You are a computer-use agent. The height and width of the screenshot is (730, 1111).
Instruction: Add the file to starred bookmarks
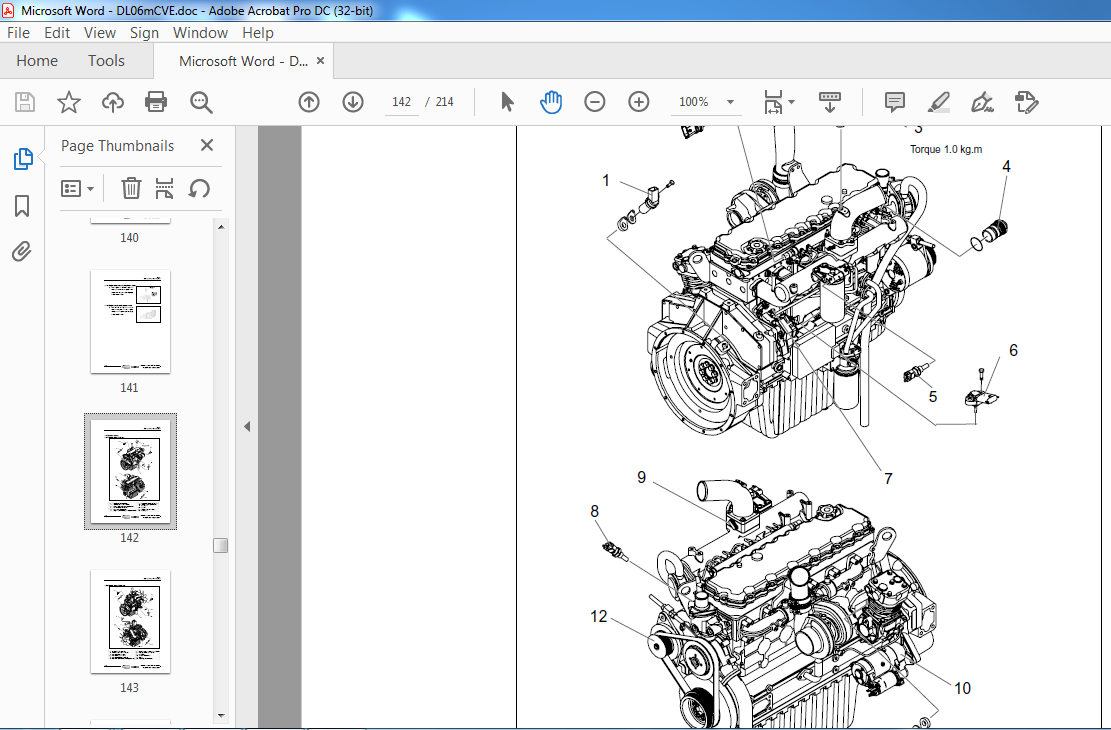click(69, 102)
